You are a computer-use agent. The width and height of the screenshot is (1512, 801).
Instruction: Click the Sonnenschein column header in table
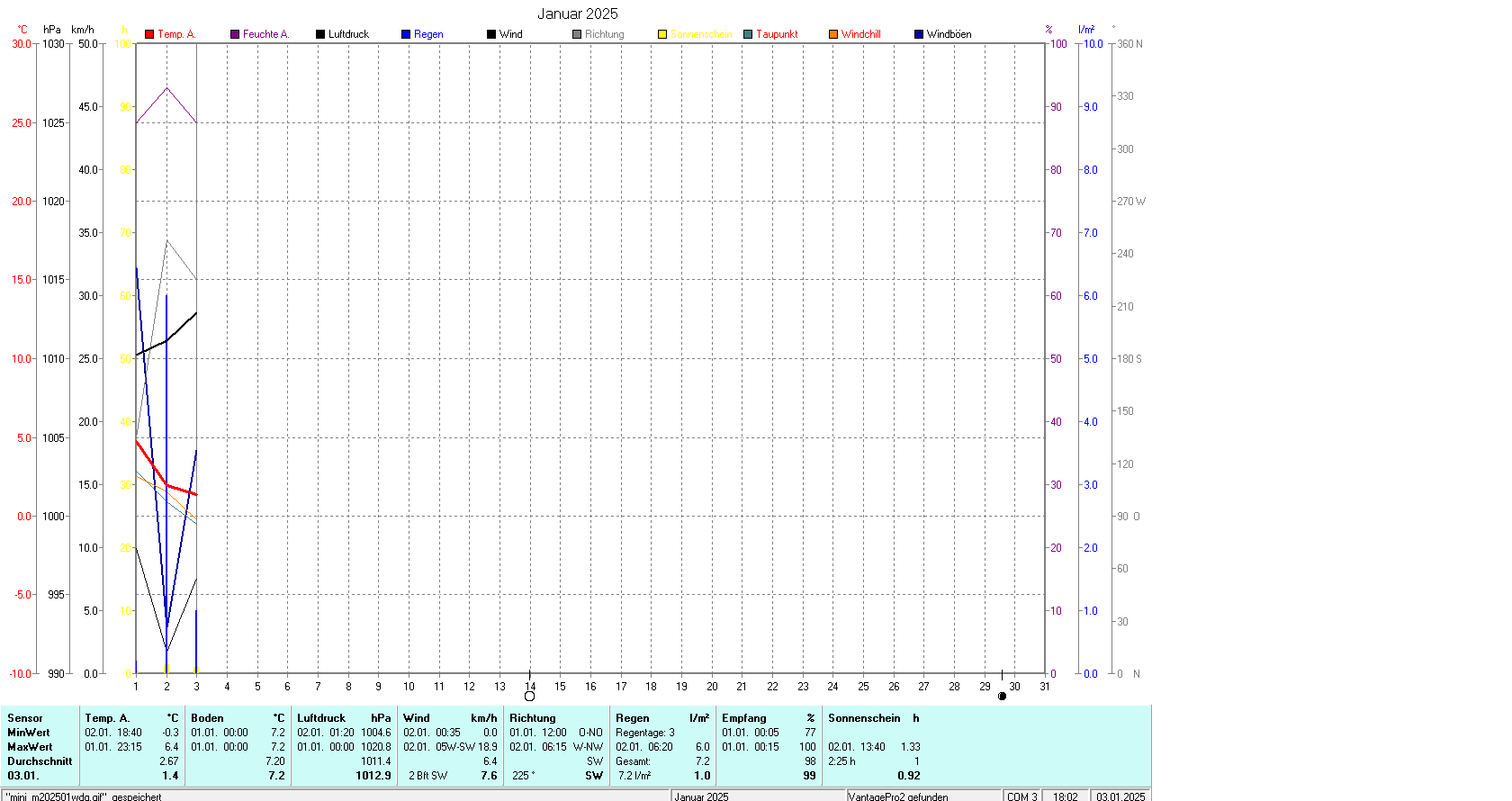(864, 718)
